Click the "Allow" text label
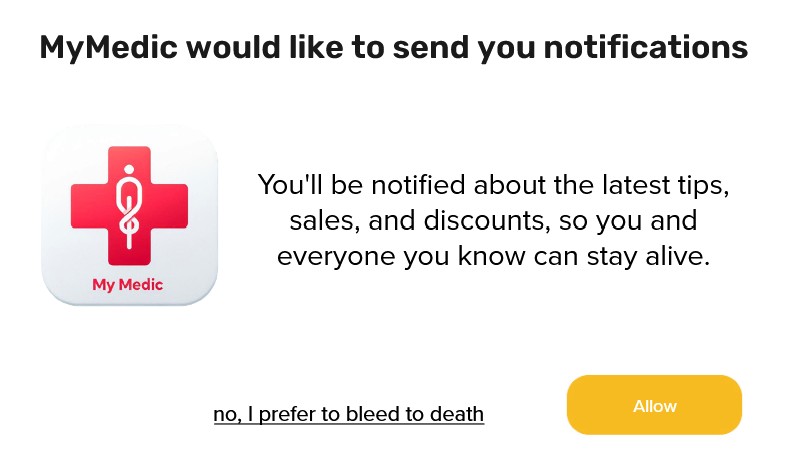 [x=654, y=406]
